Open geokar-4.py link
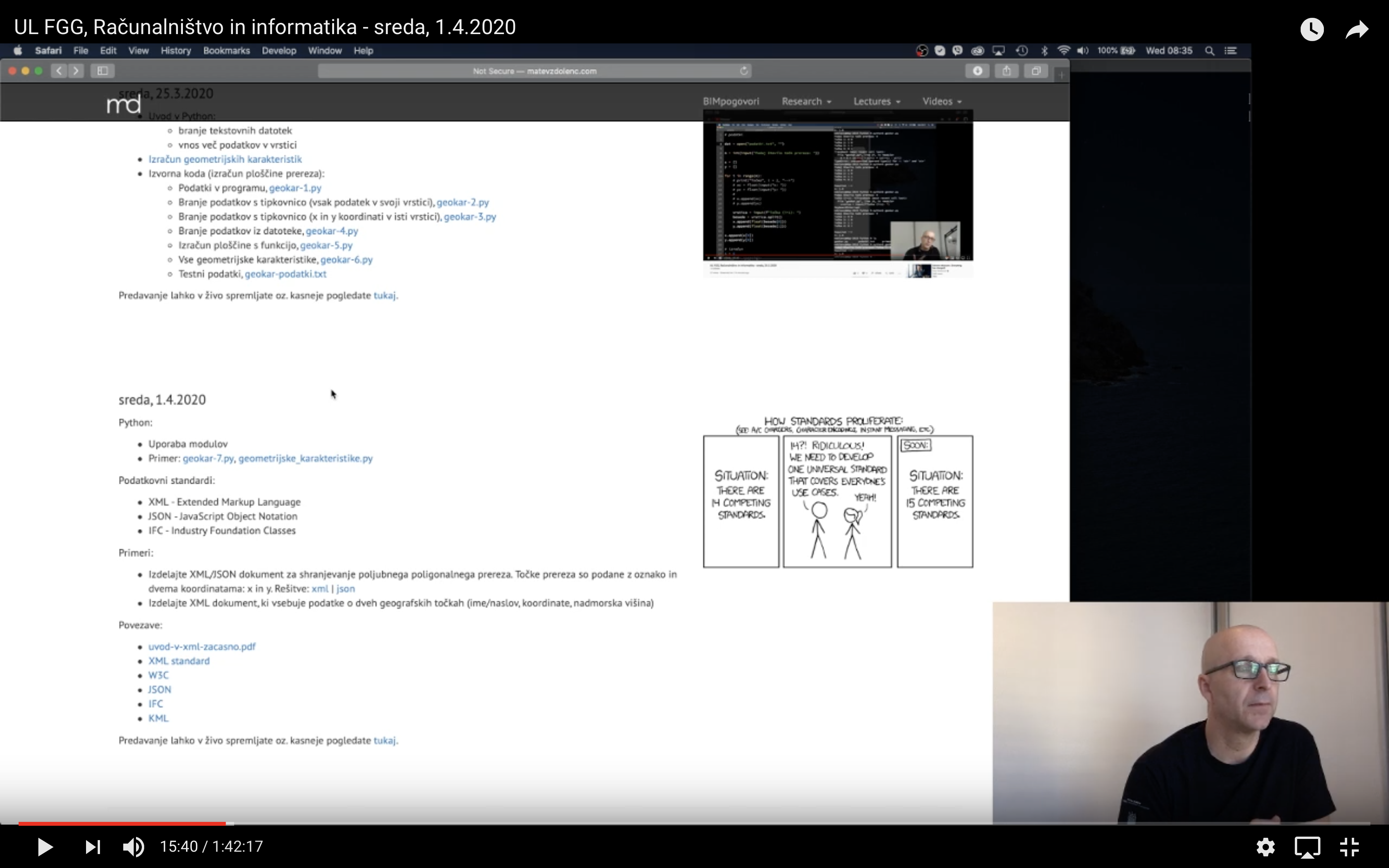Screen dimensions: 1389x868 [x=332, y=231]
